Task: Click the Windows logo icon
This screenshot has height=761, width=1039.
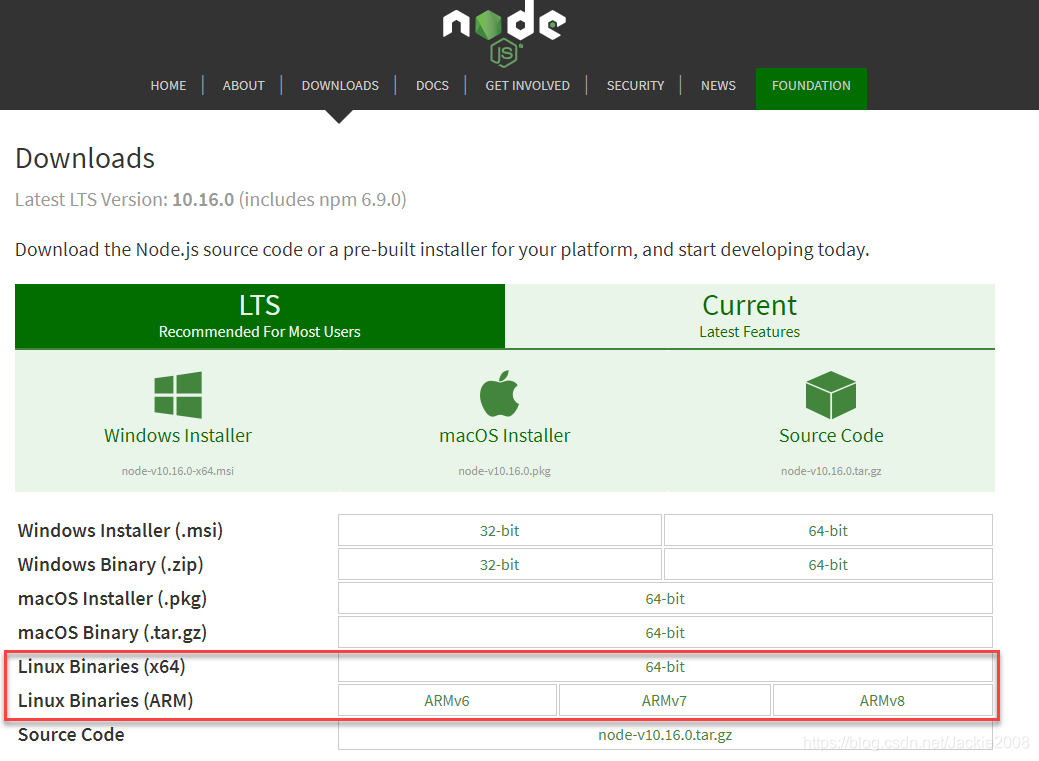Action: (178, 394)
